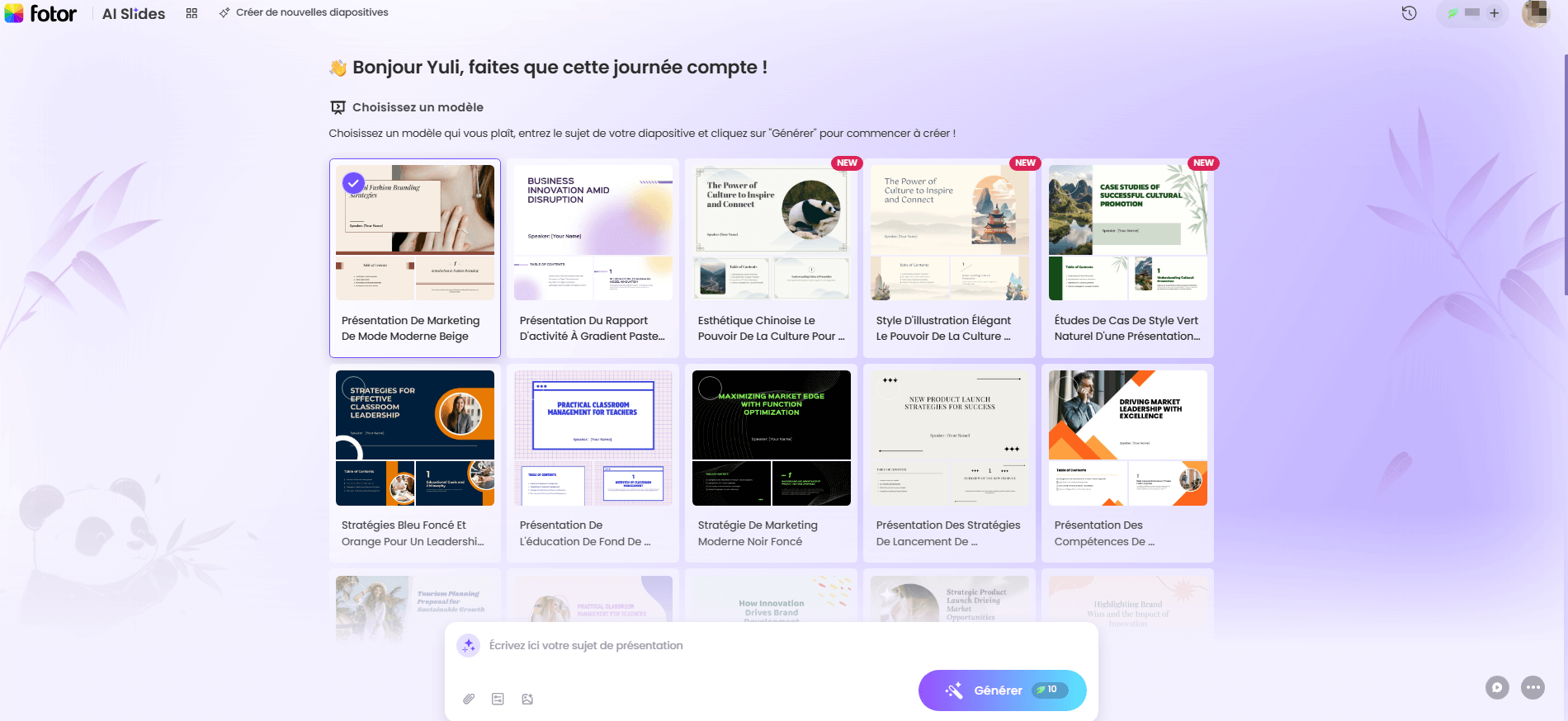The height and width of the screenshot is (721, 1568).
Task: Click the AI Slides title
Action: tap(134, 13)
